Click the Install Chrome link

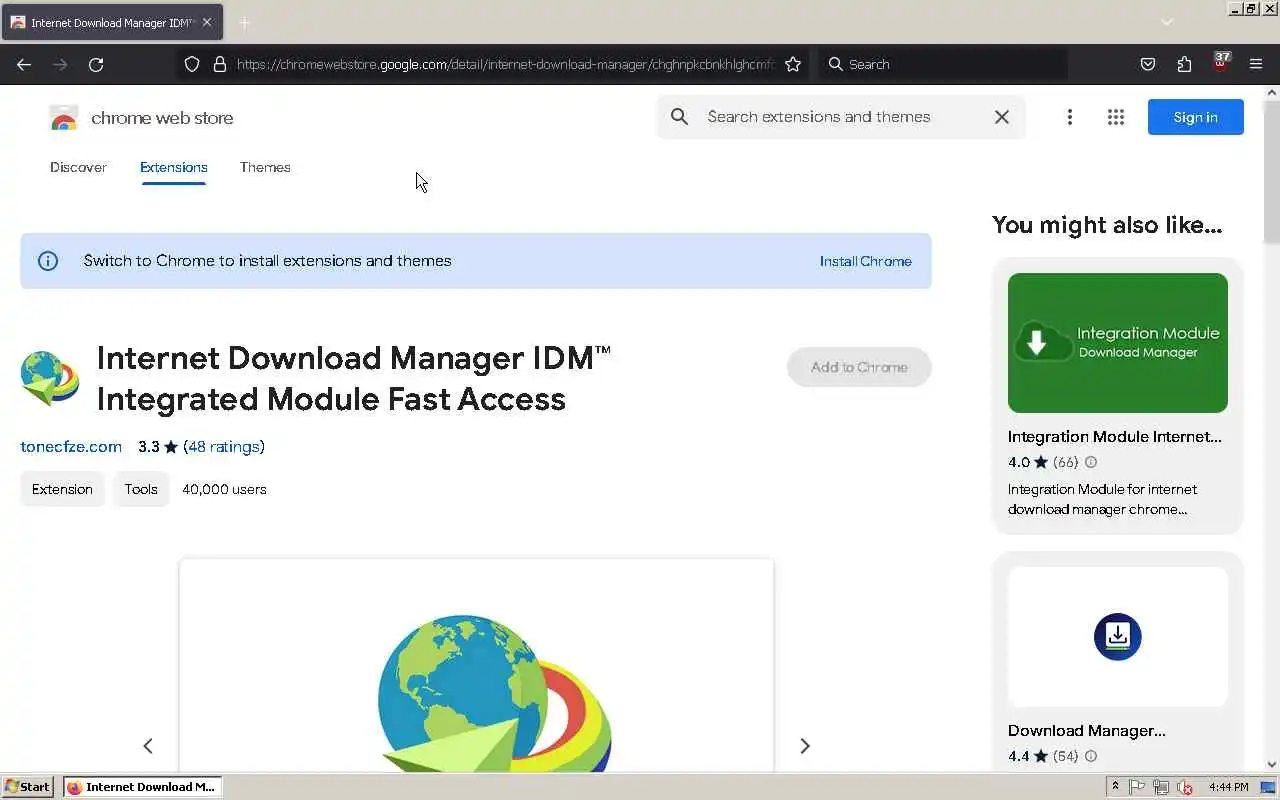point(865,261)
